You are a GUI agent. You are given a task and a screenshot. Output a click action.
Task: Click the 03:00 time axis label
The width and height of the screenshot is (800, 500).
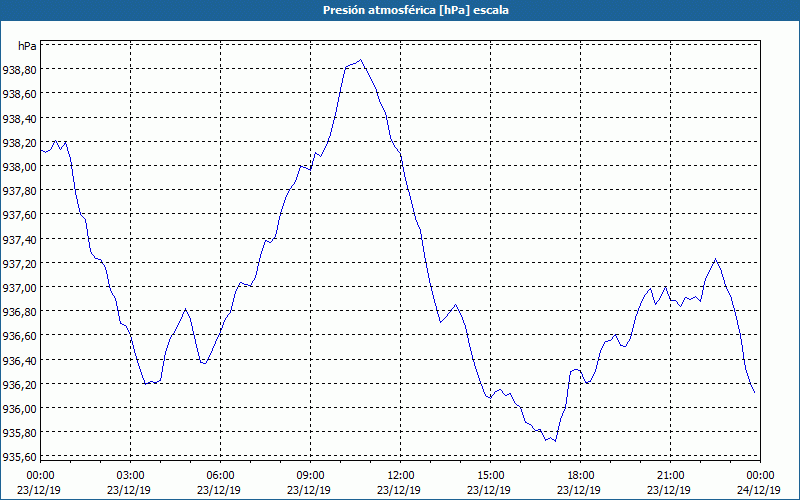pyautogui.click(x=131, y=476)
